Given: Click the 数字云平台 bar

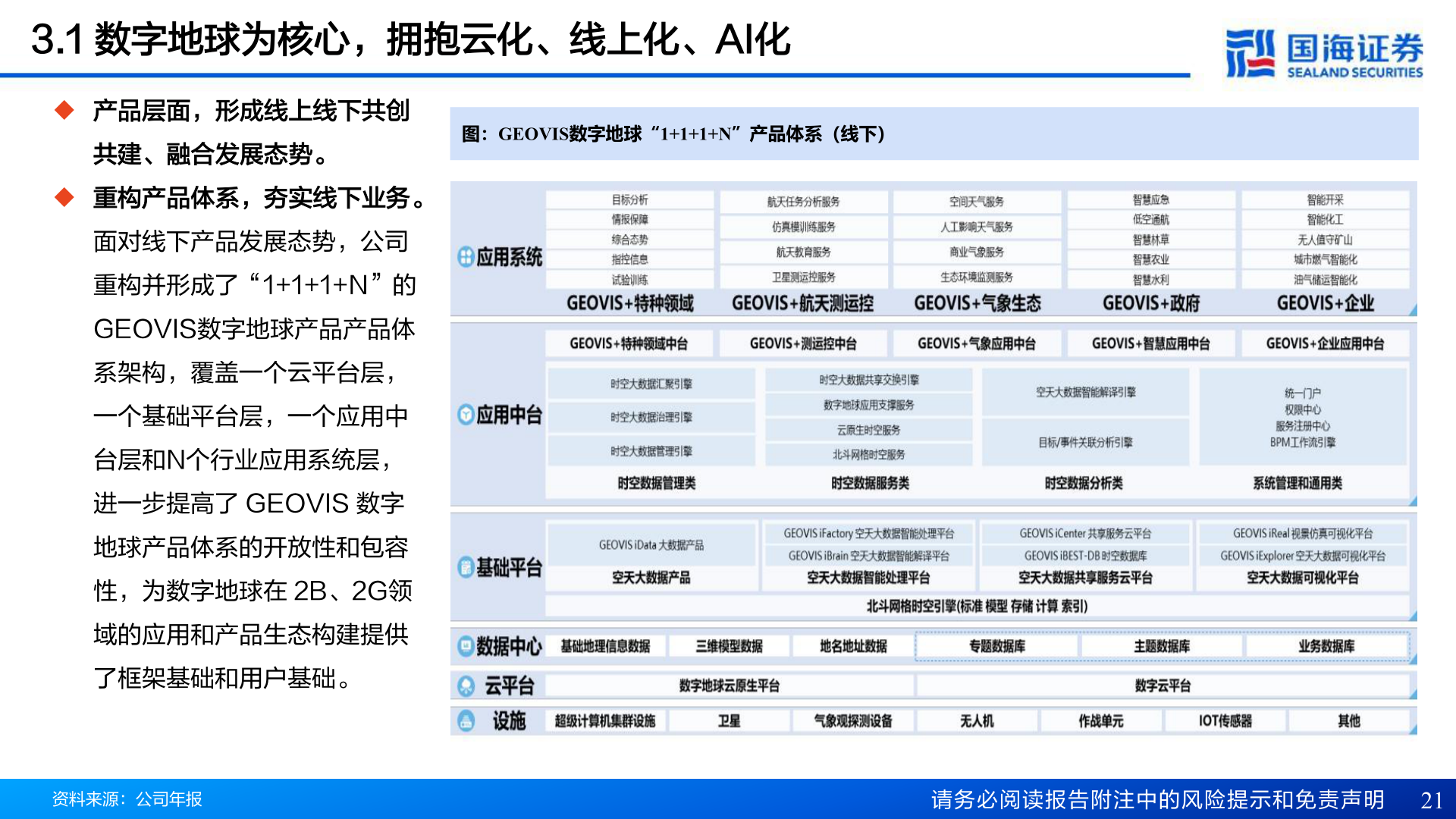Looking at the screenshot, I should point(1163,686).
